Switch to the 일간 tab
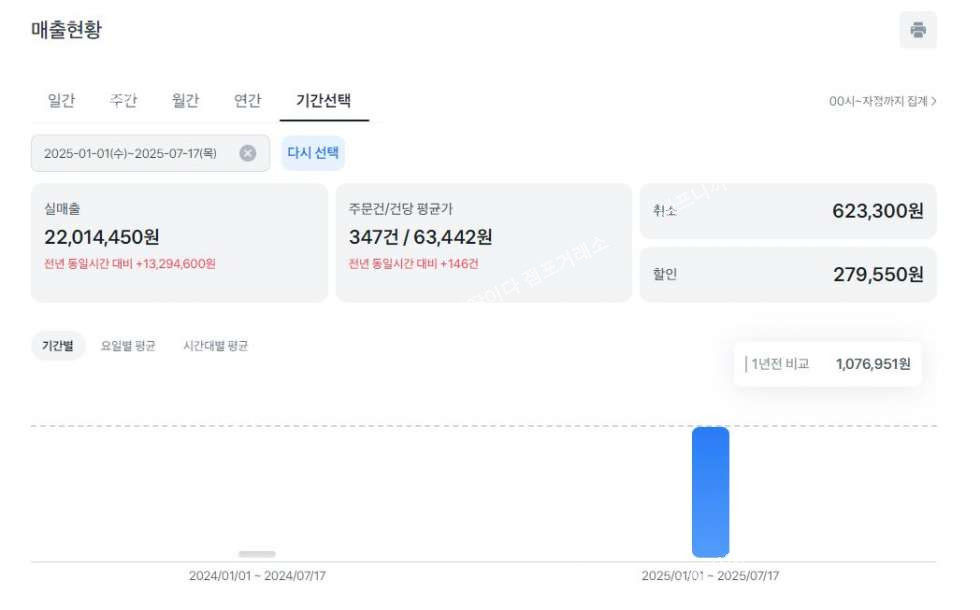This screenshot has height=610, width=980. [61, 100]
